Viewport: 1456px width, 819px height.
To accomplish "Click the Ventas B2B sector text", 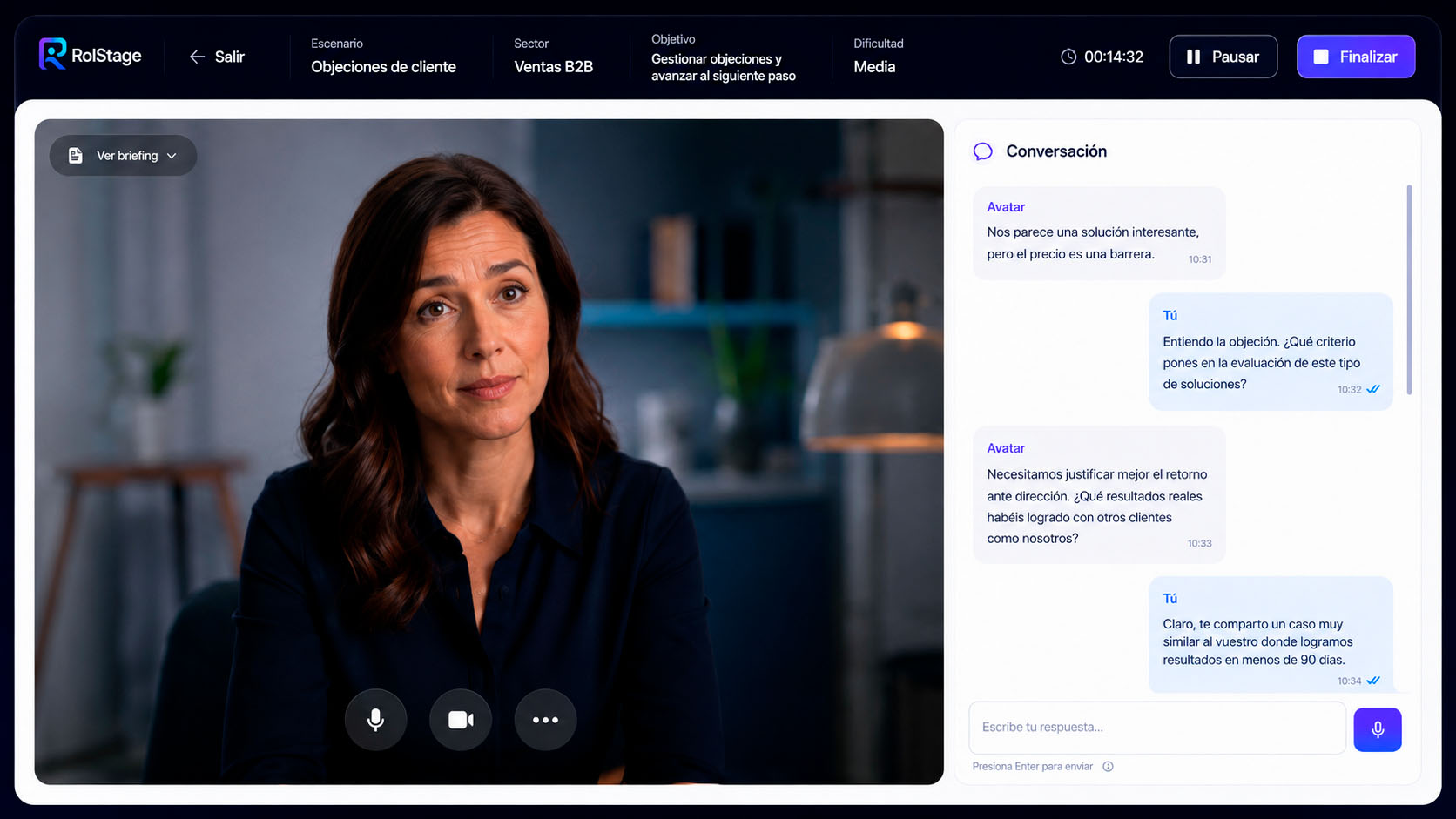I will tap(553, 67).
